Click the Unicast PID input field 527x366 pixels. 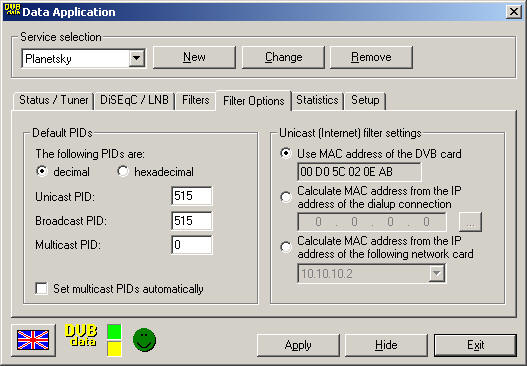coord(192,196)
